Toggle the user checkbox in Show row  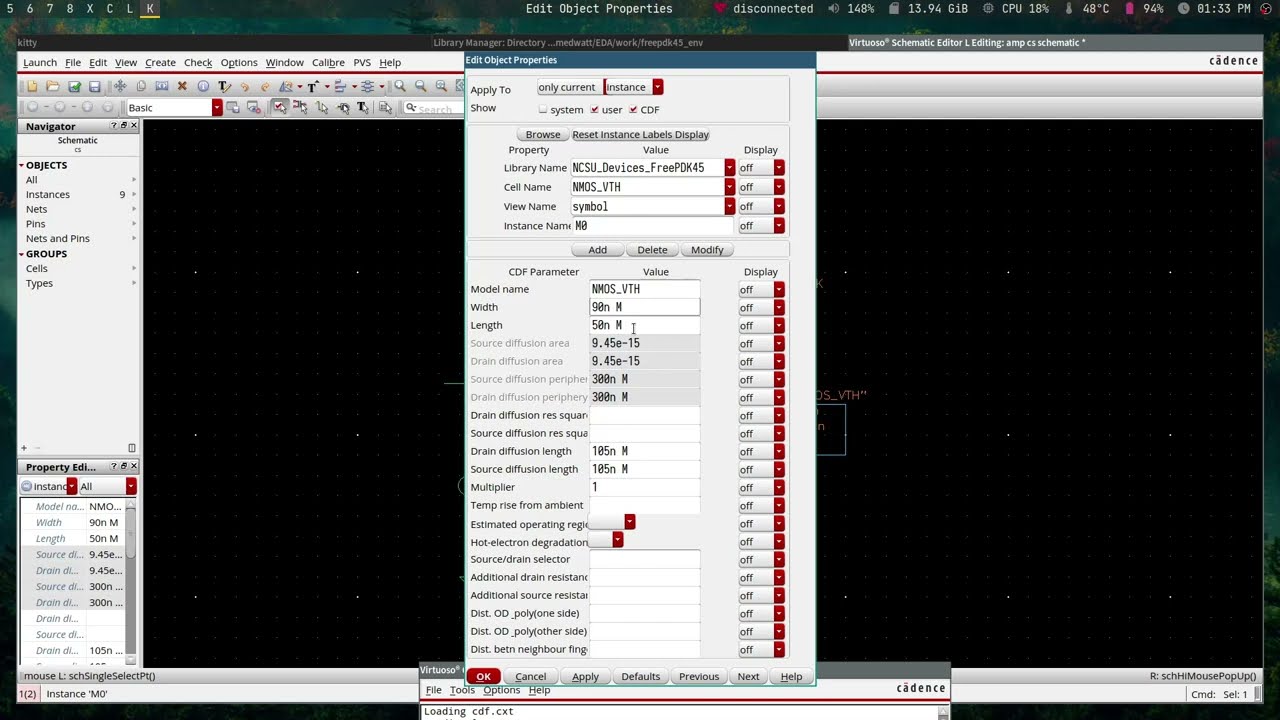click(594, 109)
